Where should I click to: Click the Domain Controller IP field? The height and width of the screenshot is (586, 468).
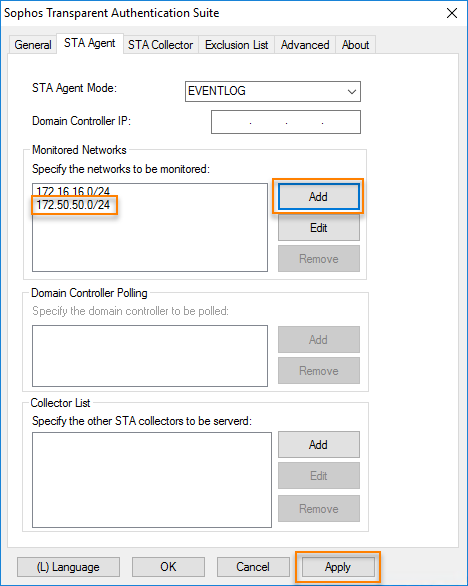[x=286, y=122]
